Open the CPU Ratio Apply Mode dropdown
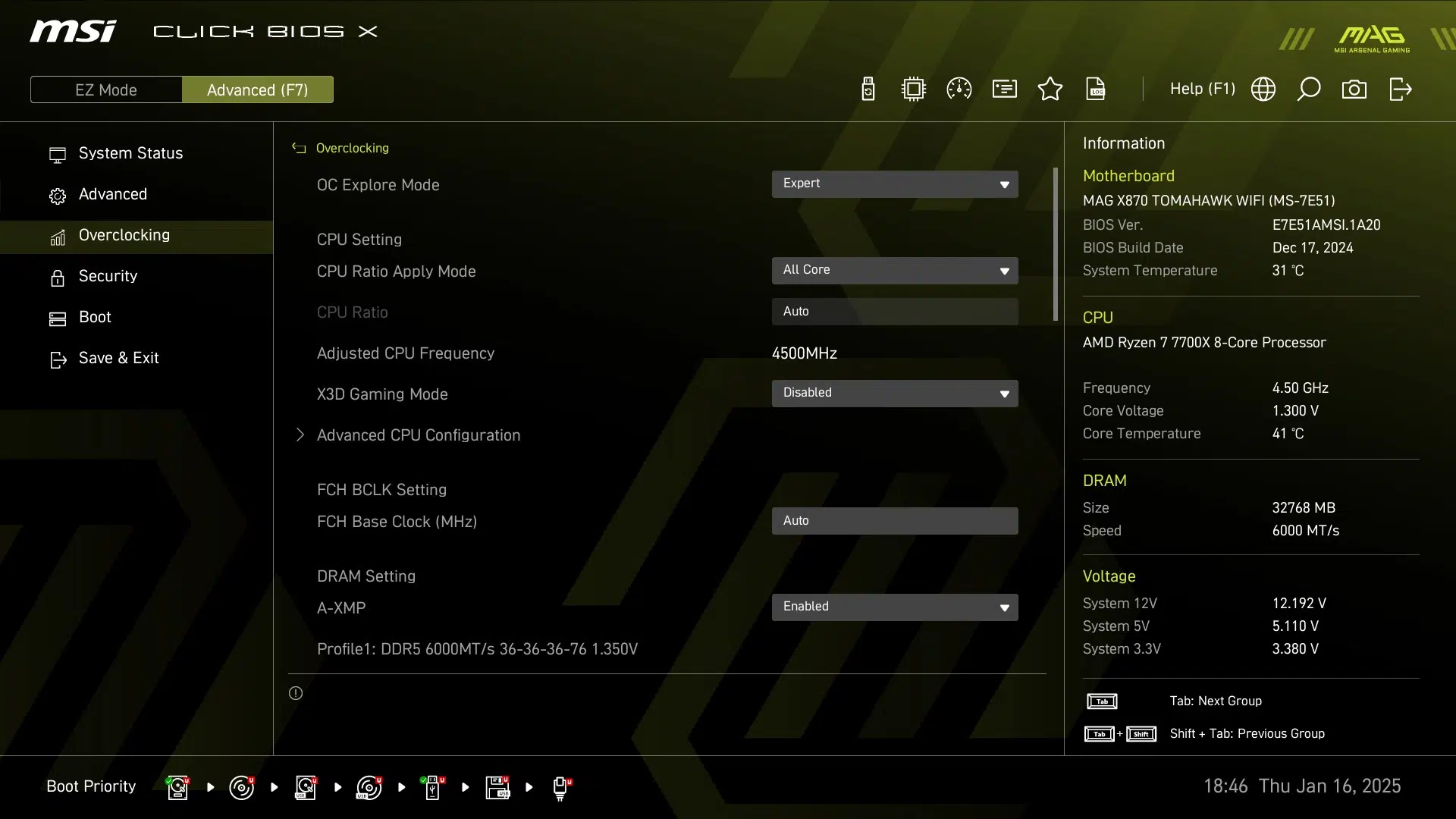The image size is (1456, 819). point(895,271)
